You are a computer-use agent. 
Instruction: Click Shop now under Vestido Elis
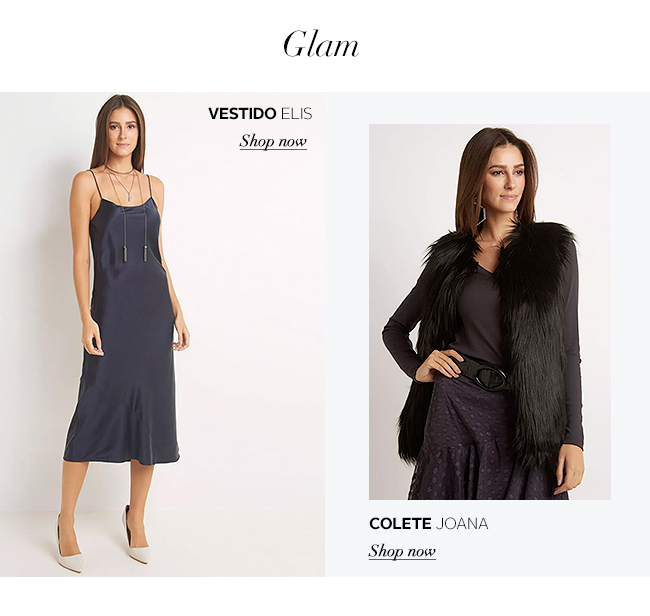(x=273, y=141)
